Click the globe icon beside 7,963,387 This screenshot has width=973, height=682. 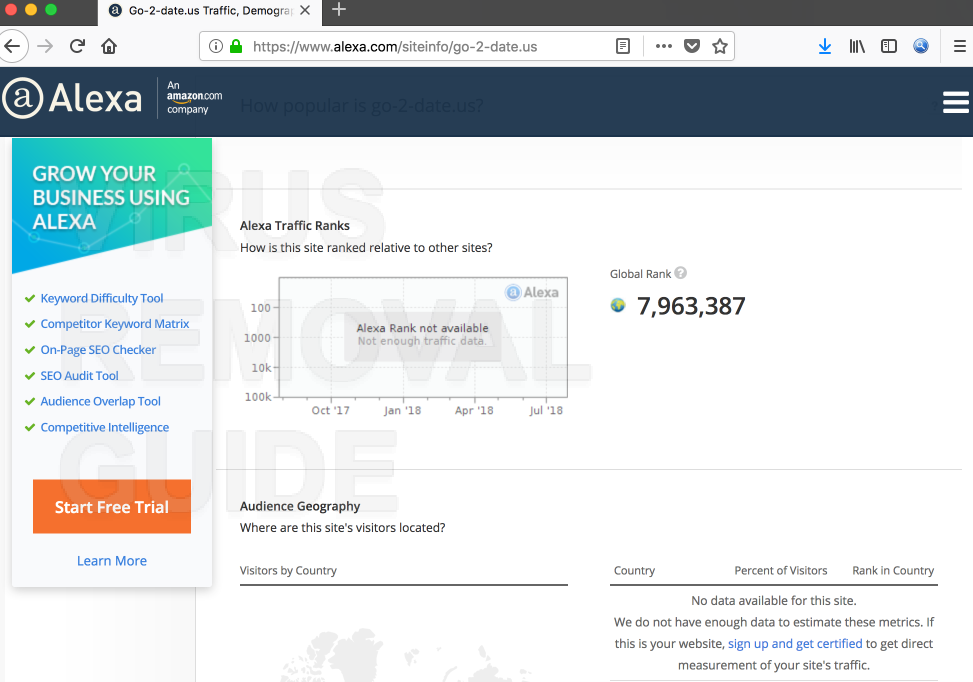point(618,305)
